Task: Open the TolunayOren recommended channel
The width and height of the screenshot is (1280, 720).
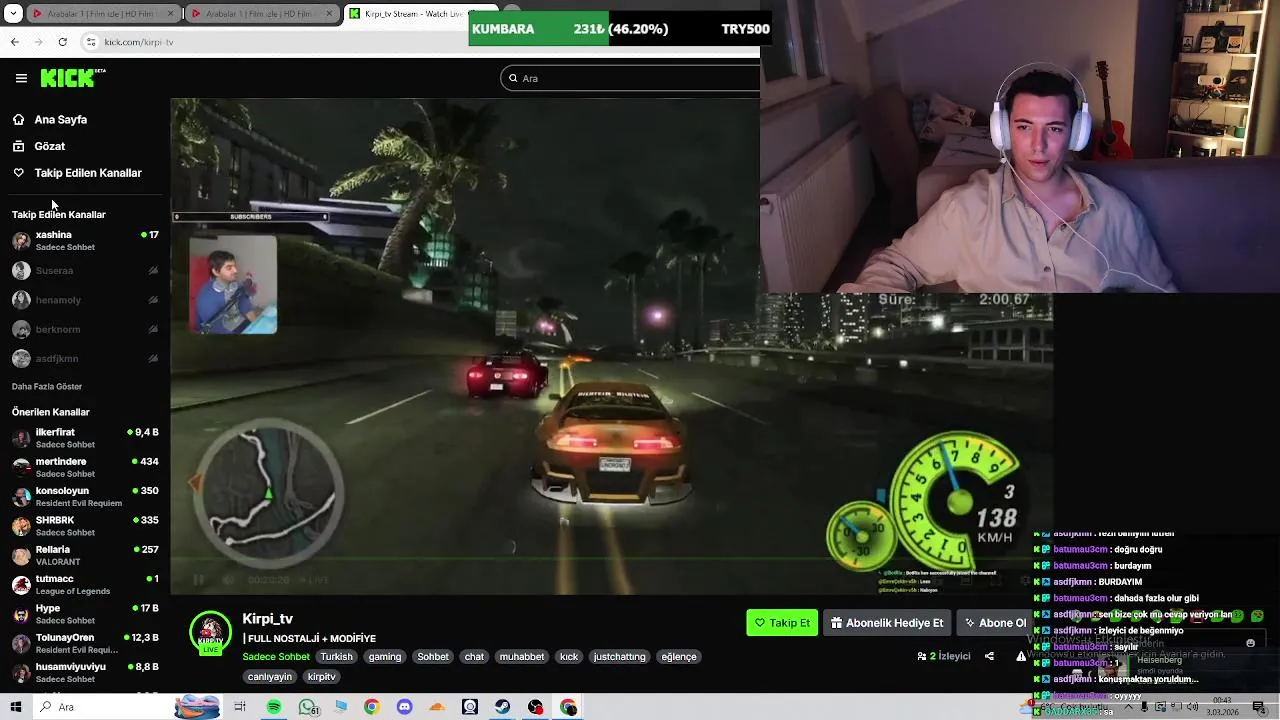Action: point(85,643)
